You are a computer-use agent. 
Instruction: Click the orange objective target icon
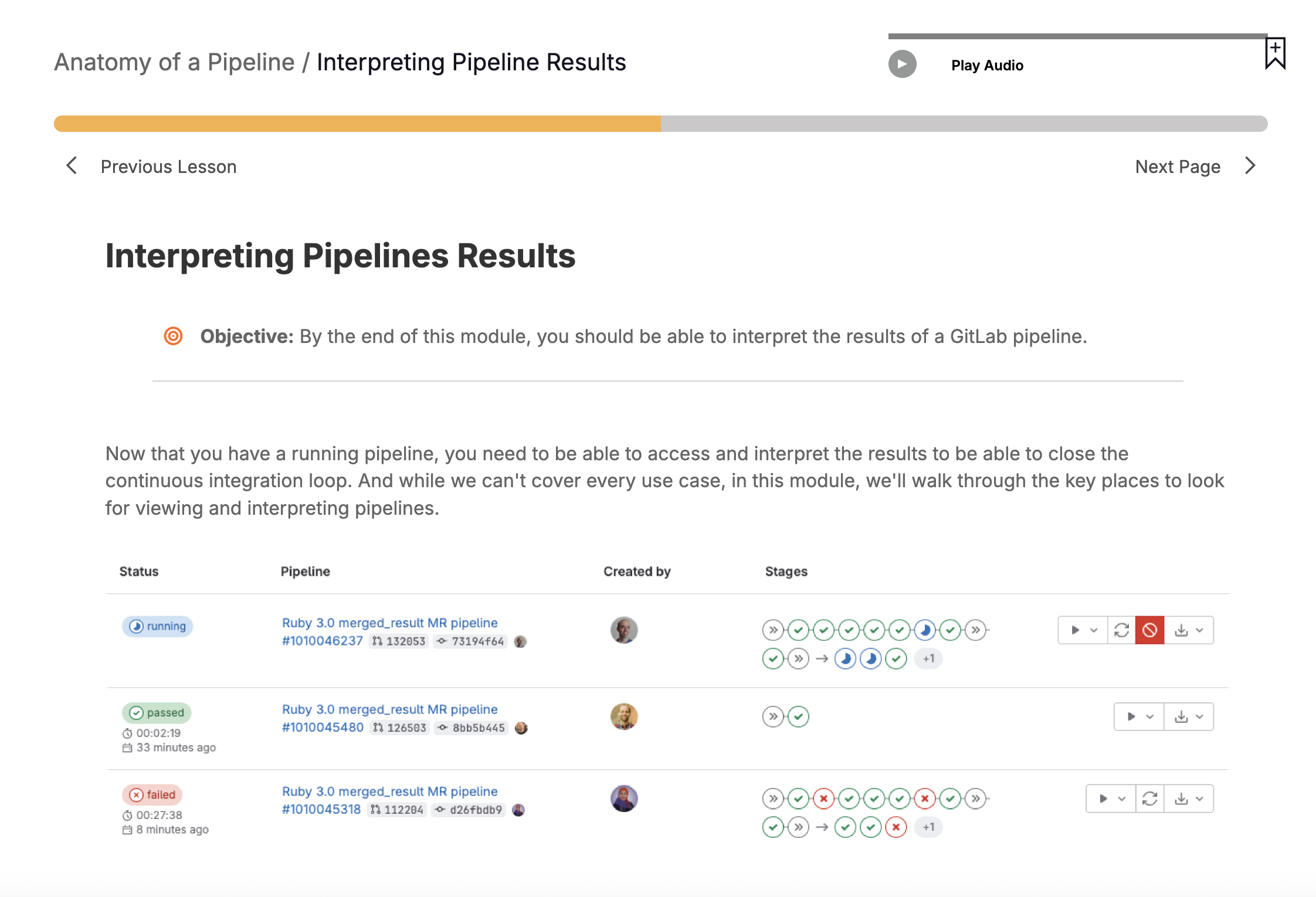(x=173, y=336)
